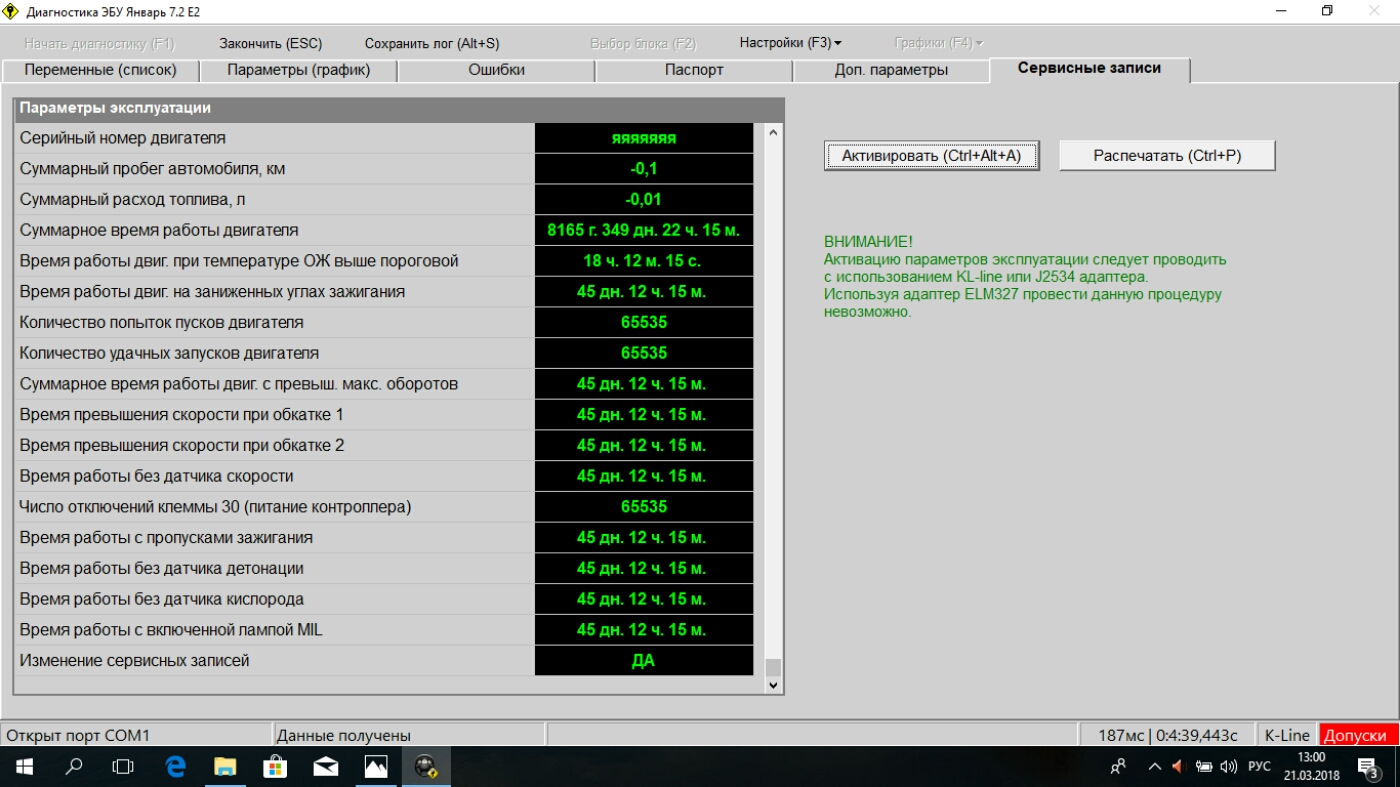Click the battery status tray icon
The height and width of the screenshot is (787, 1400).
coord(1204,767)
